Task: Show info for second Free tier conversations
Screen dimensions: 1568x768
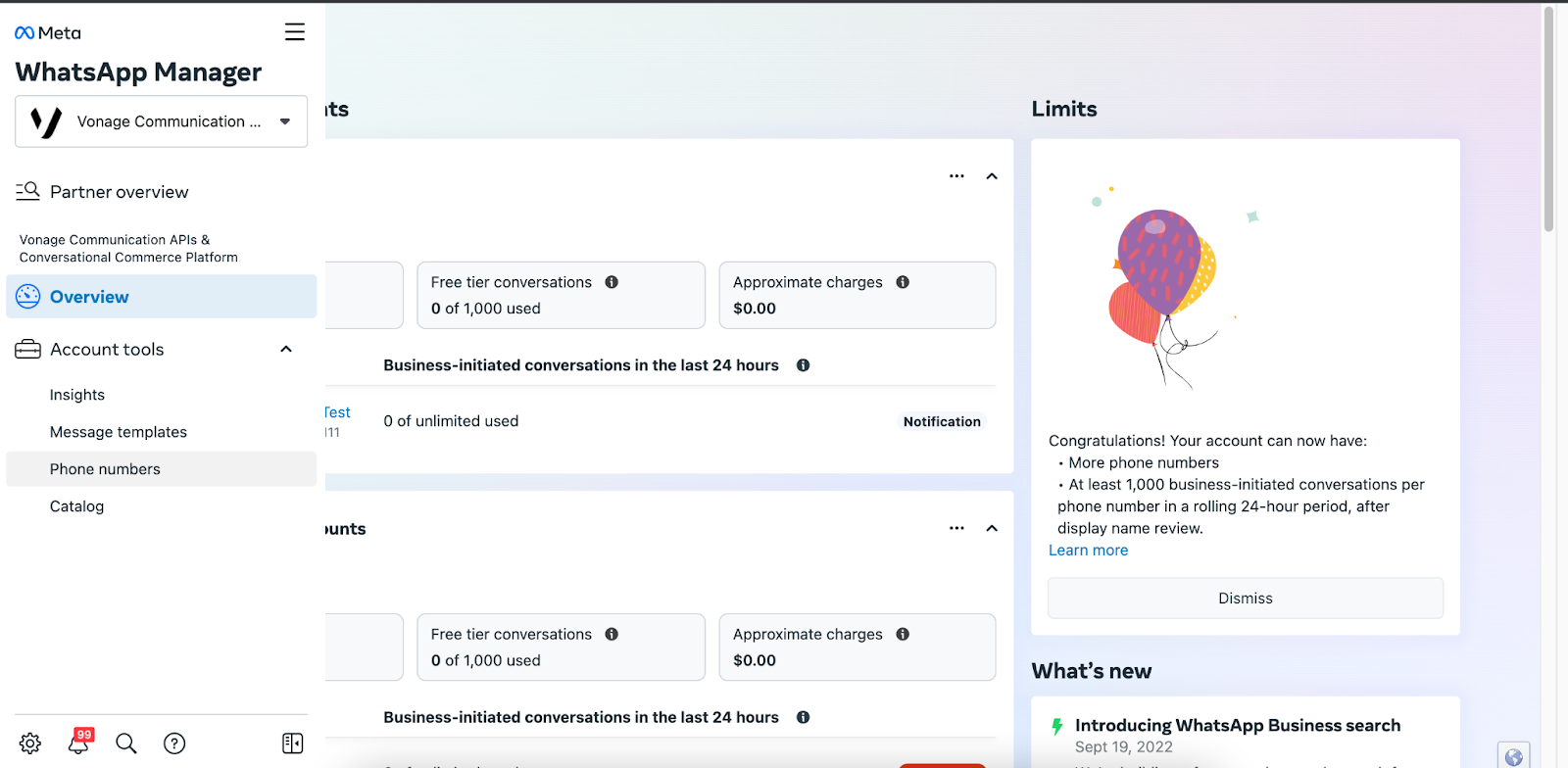Action: [x=612, y=634]
